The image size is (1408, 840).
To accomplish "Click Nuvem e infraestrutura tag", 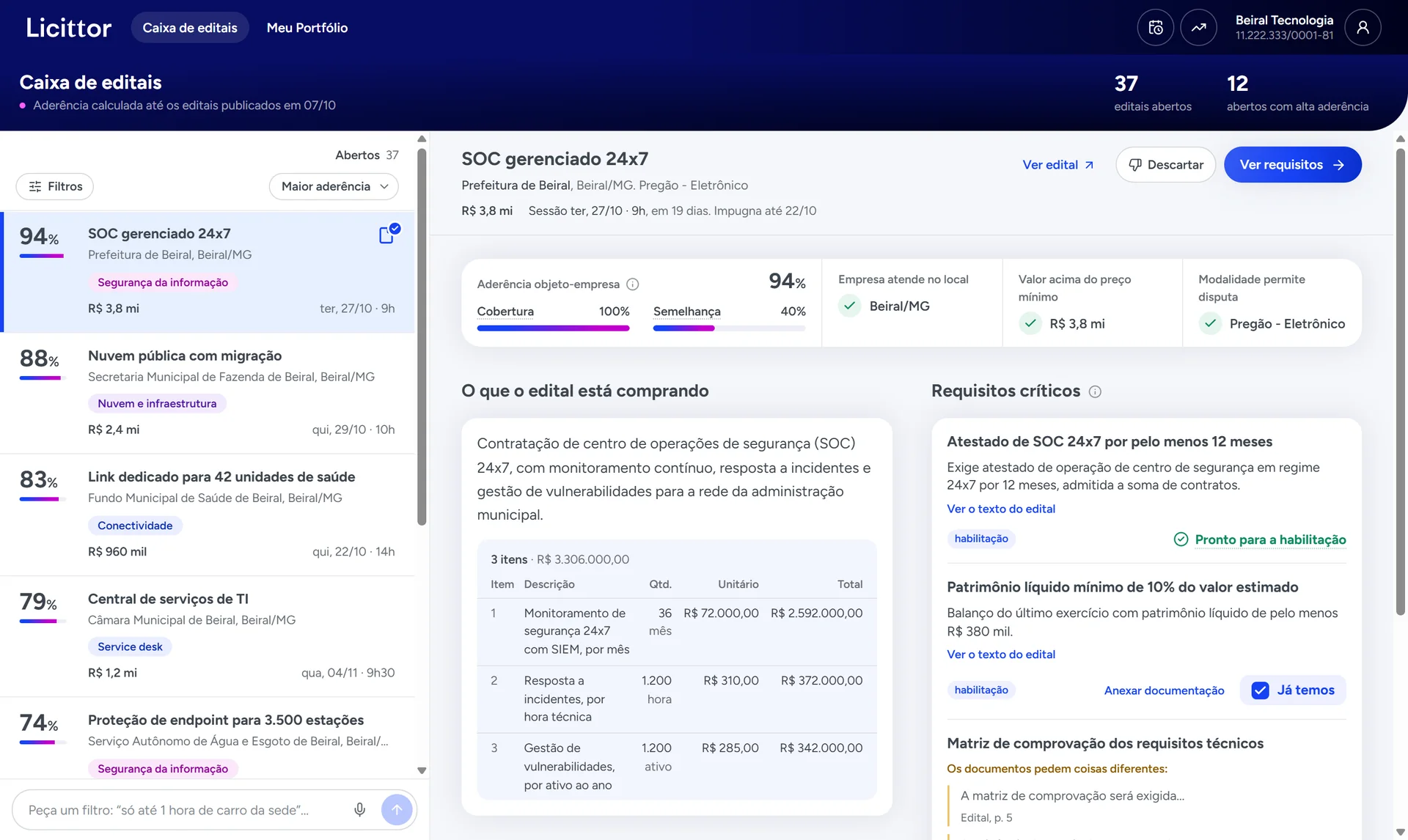I will click(x=157, y=404).
